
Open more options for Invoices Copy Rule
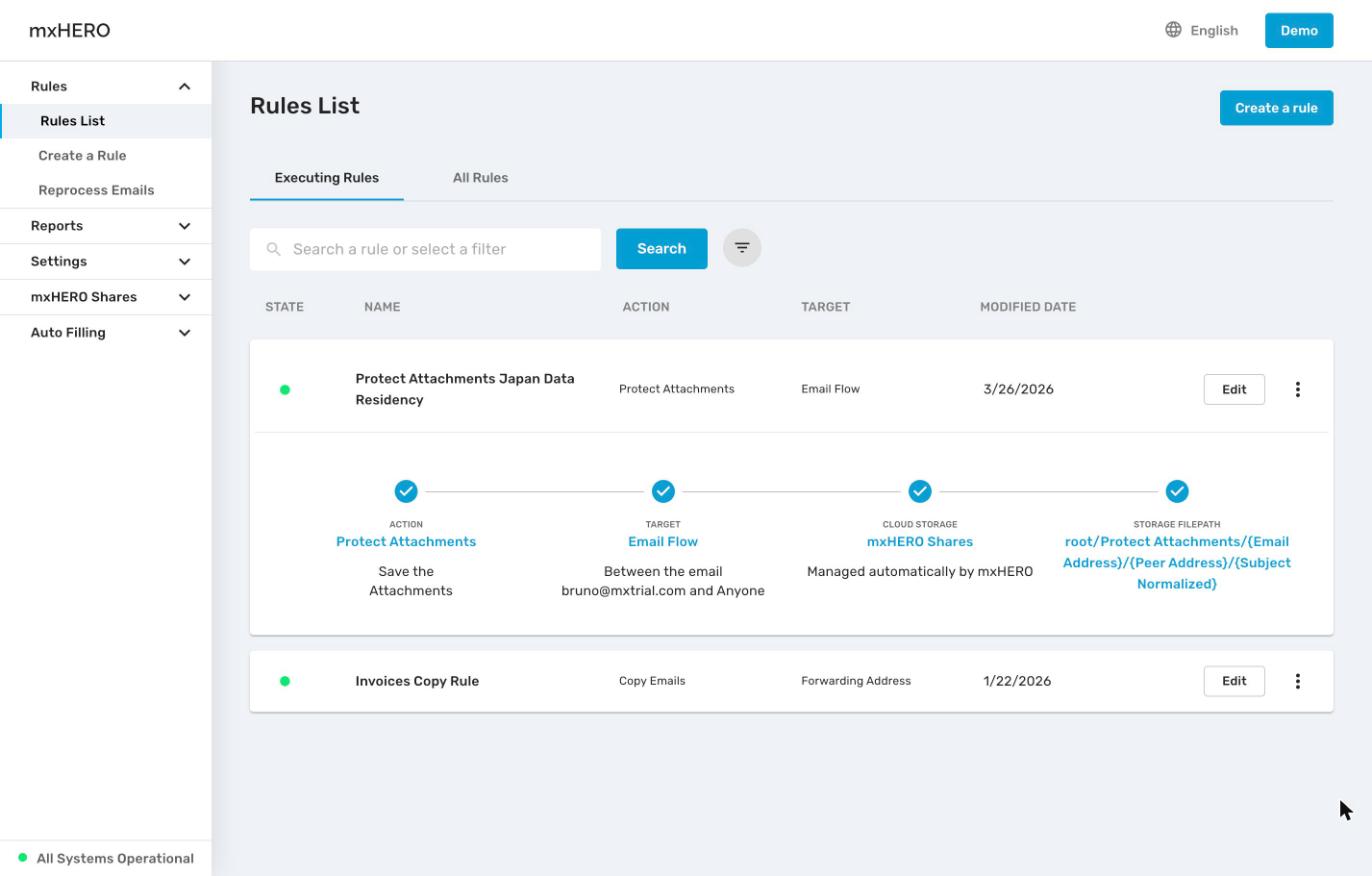coord(1297,681)
